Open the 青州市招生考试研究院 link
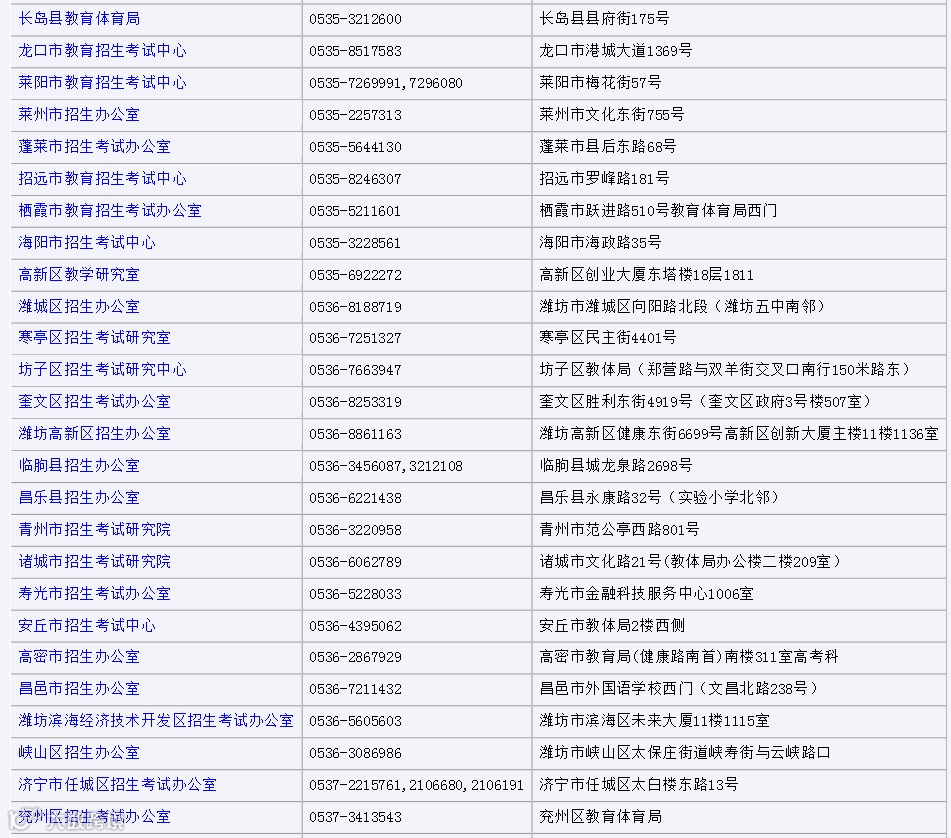Image resolution: width=951 pixels, height=838 pixels. click(95, 529)
